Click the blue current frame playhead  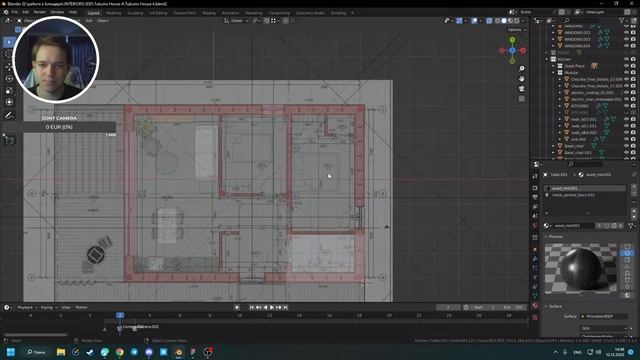[120, 315]
